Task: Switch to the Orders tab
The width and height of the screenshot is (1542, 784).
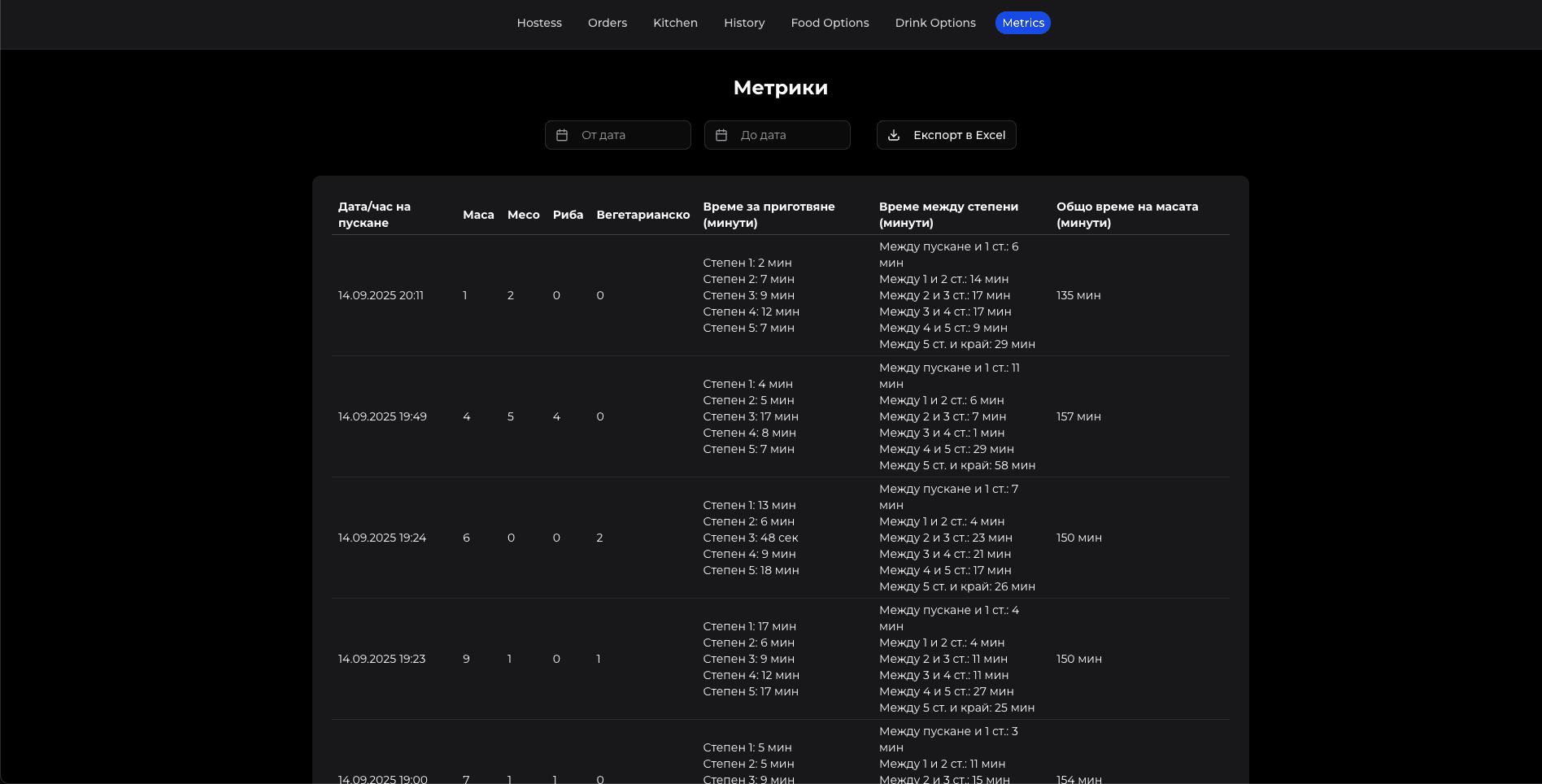Action: (x=608, y=23)
